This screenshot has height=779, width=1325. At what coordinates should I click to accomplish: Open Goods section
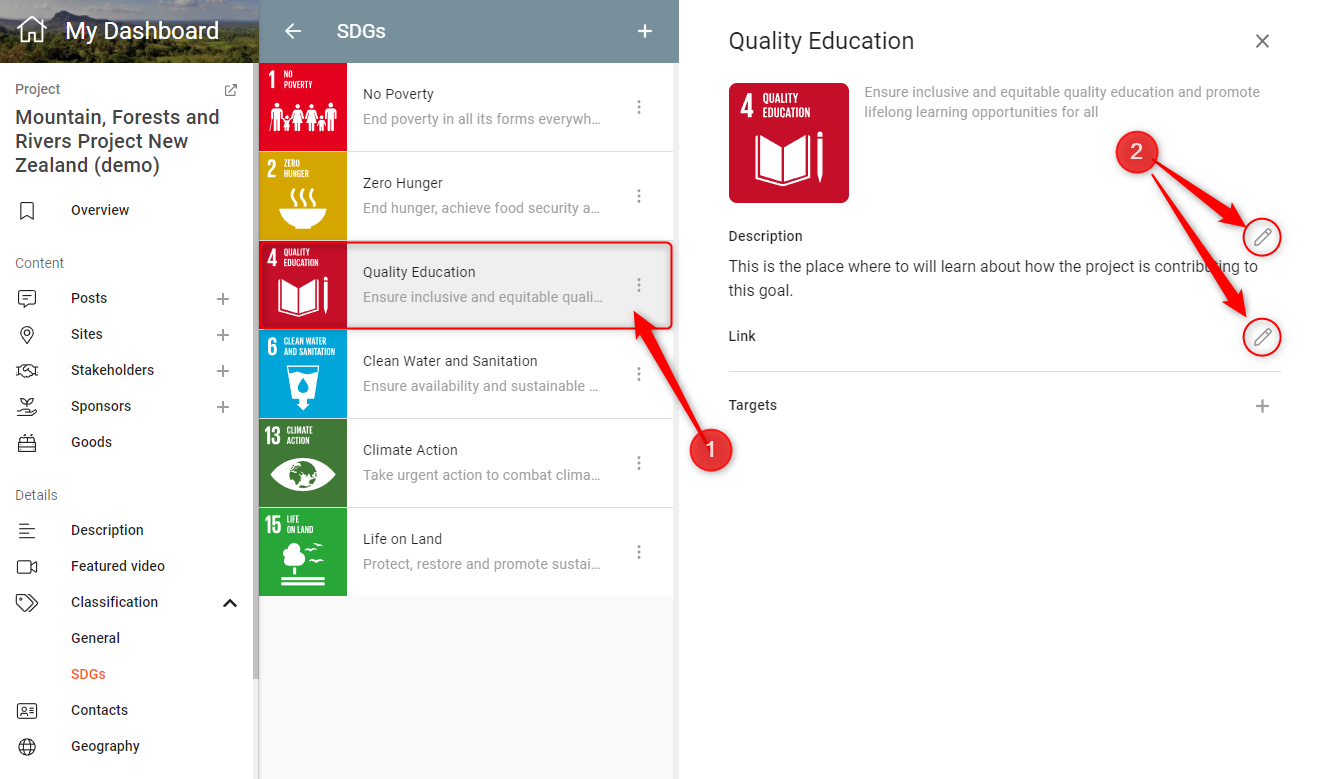point(91,442)
